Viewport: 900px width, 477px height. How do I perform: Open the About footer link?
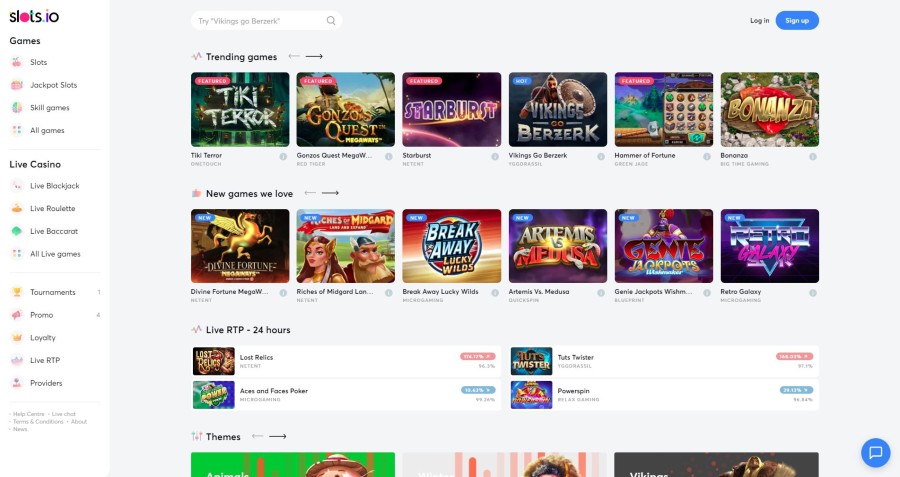(x=79, y=421)
